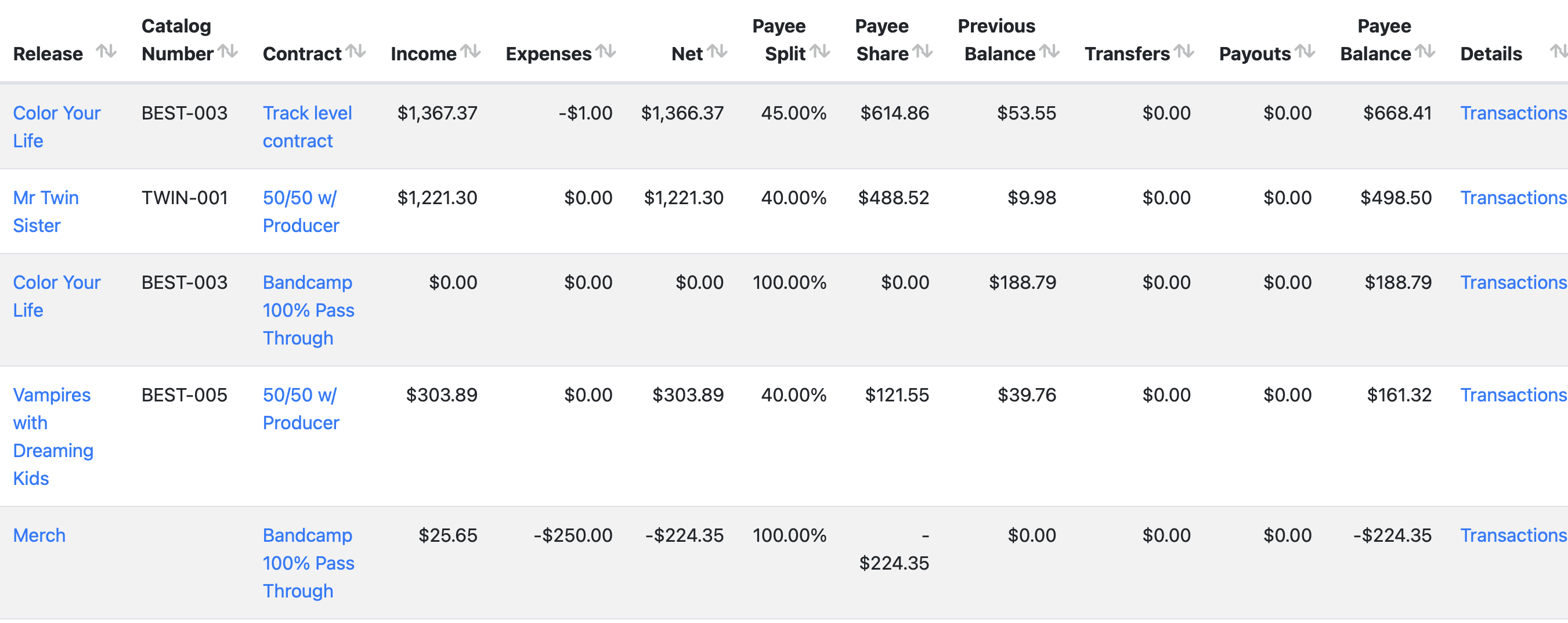The height and width of the screenshot is (623, 1568).
Task: Sort table by Release column arrows
Action: click(107, 52)
